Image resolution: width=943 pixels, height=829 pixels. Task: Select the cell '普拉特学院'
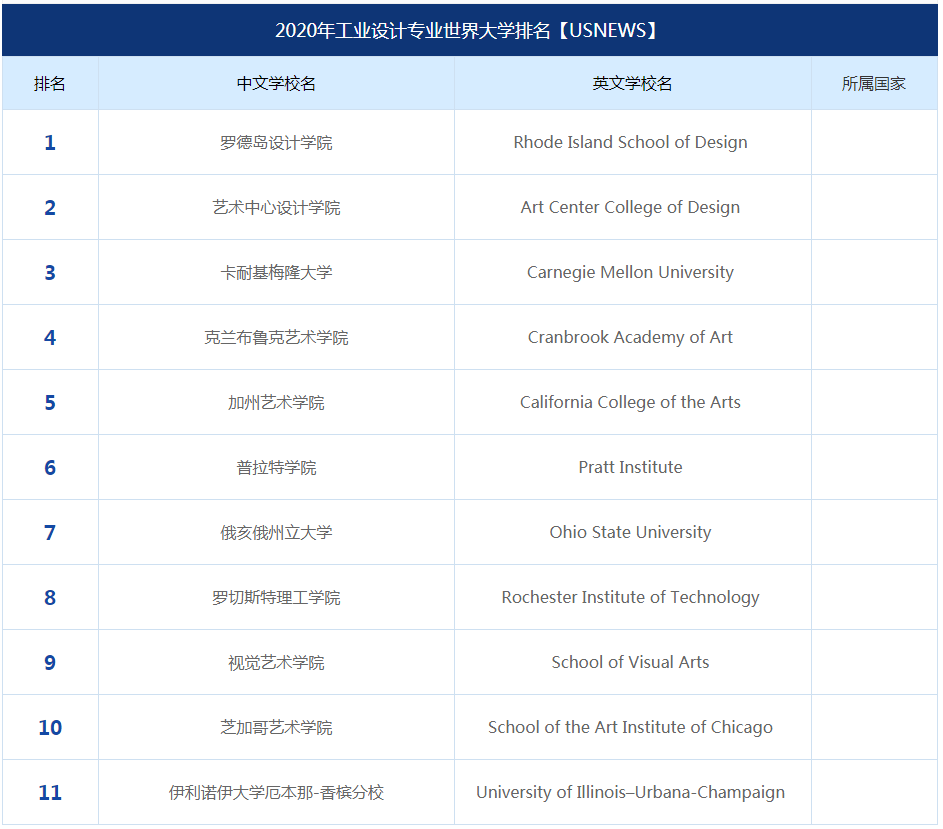coord(276,467)
